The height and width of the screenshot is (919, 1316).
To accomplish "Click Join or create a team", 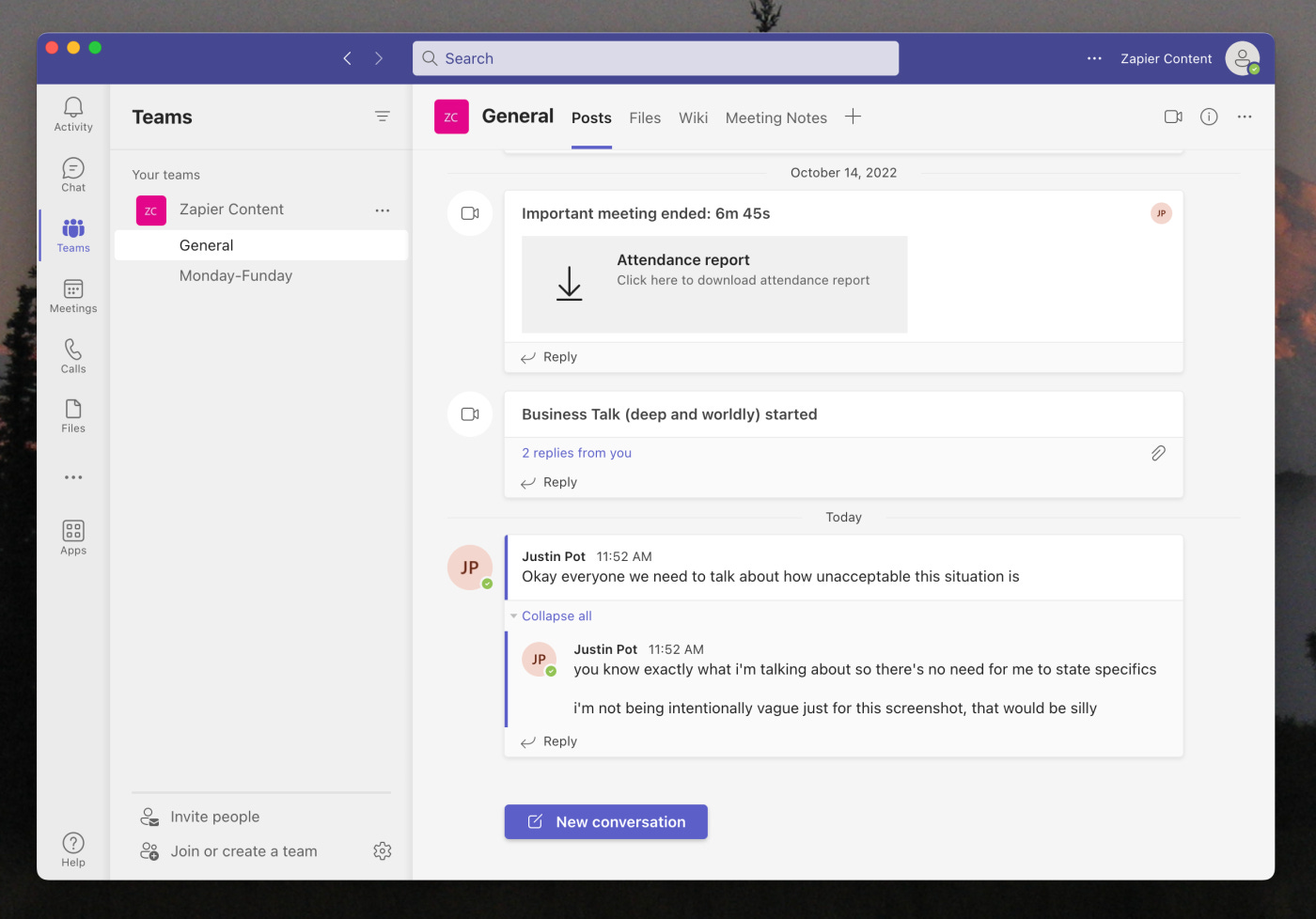I will tap(228, 851).
